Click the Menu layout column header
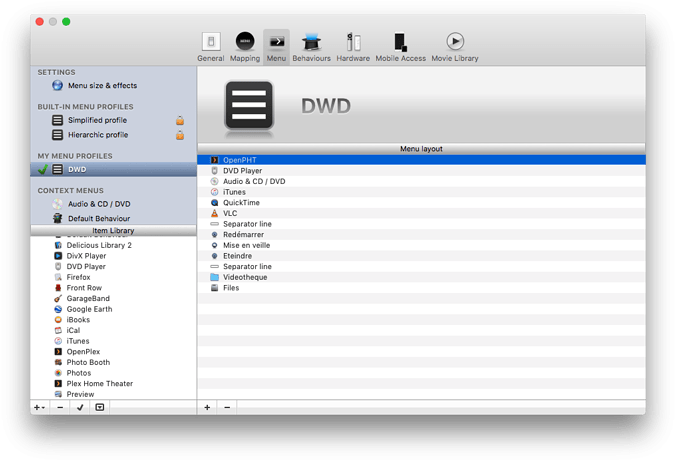This screenshot has height=460, width=675. click(x=421, y=149)
